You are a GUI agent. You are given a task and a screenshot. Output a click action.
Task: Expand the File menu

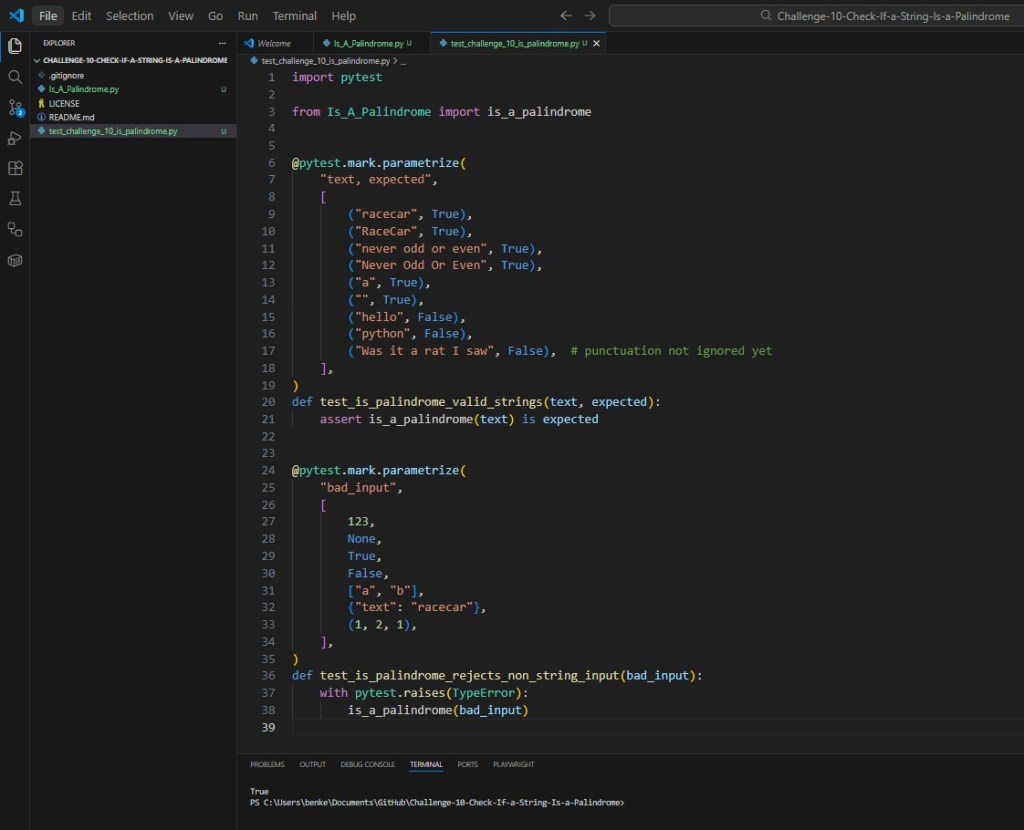click(x=47, y=15)
